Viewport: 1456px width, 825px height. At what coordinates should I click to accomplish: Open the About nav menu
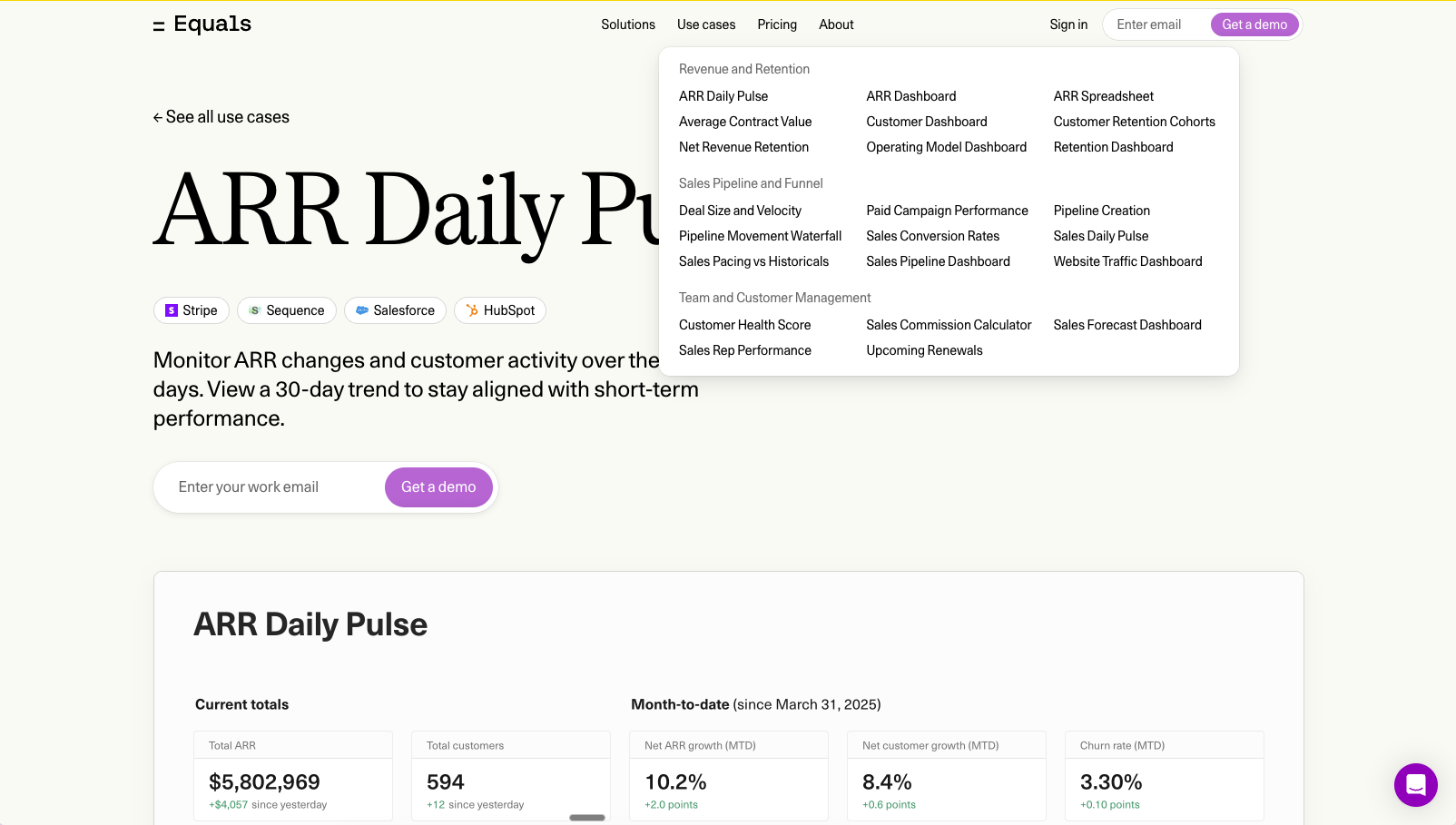[836, 25]
